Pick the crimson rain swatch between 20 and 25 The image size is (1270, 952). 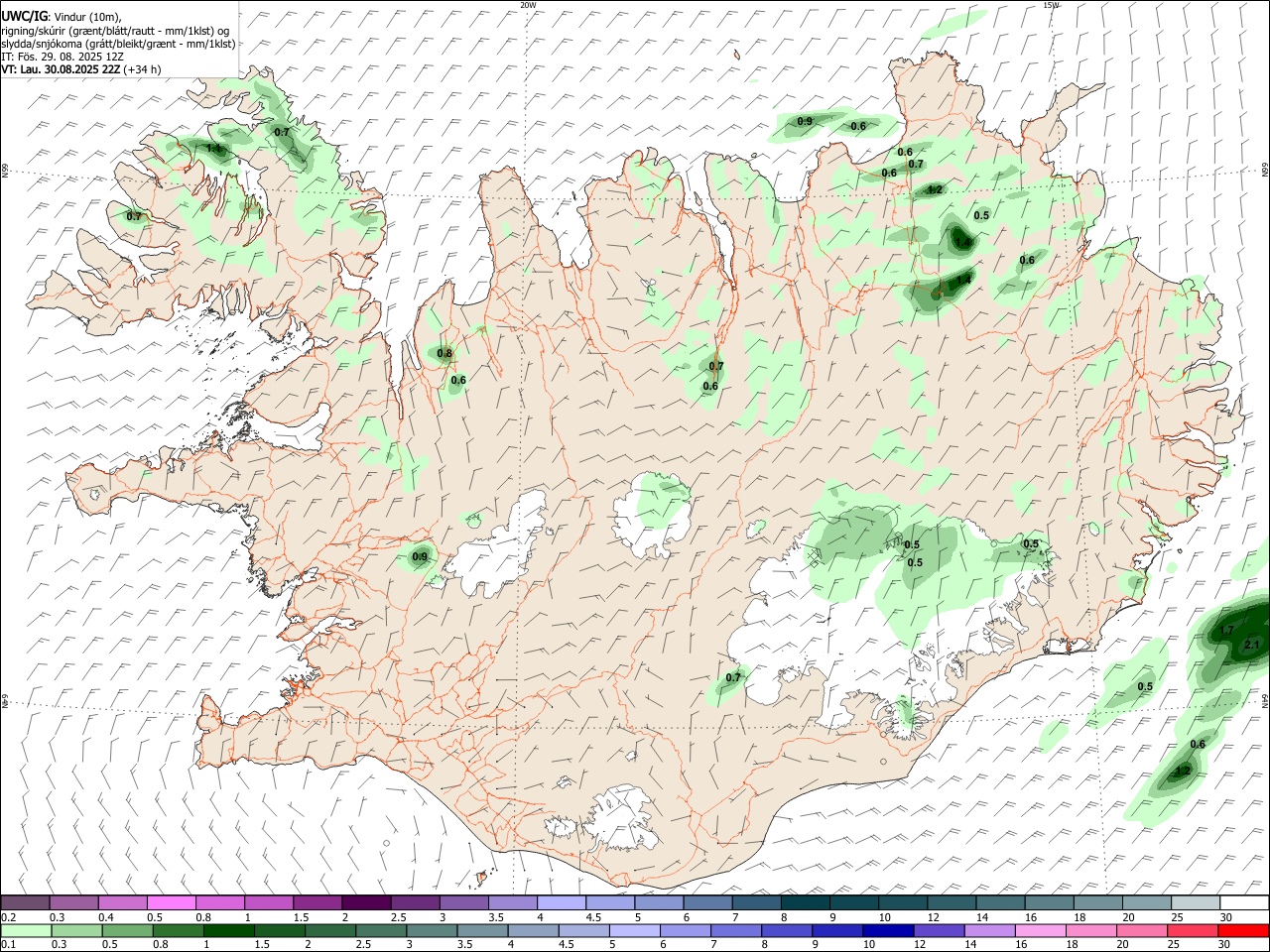click(1193, 931)
